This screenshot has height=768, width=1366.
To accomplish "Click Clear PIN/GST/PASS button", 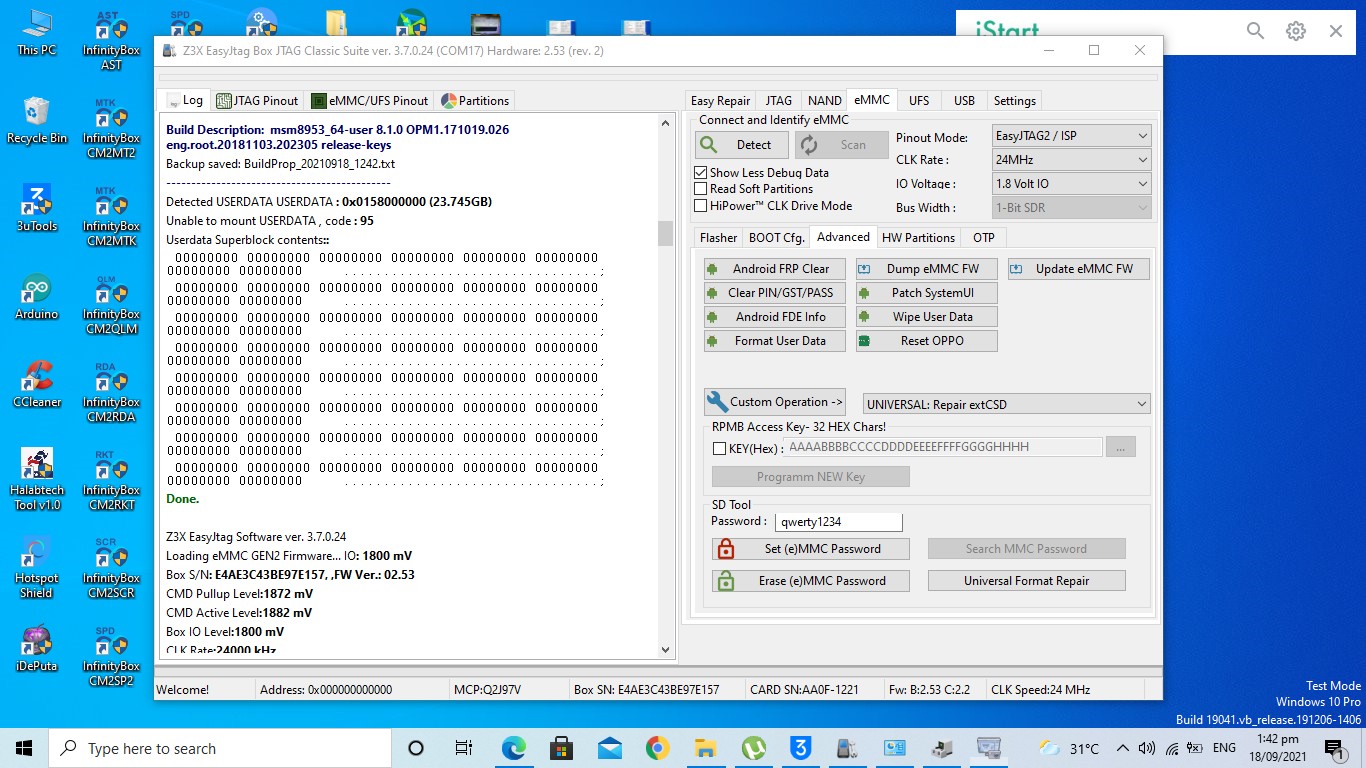I will (x=775, y=293).
